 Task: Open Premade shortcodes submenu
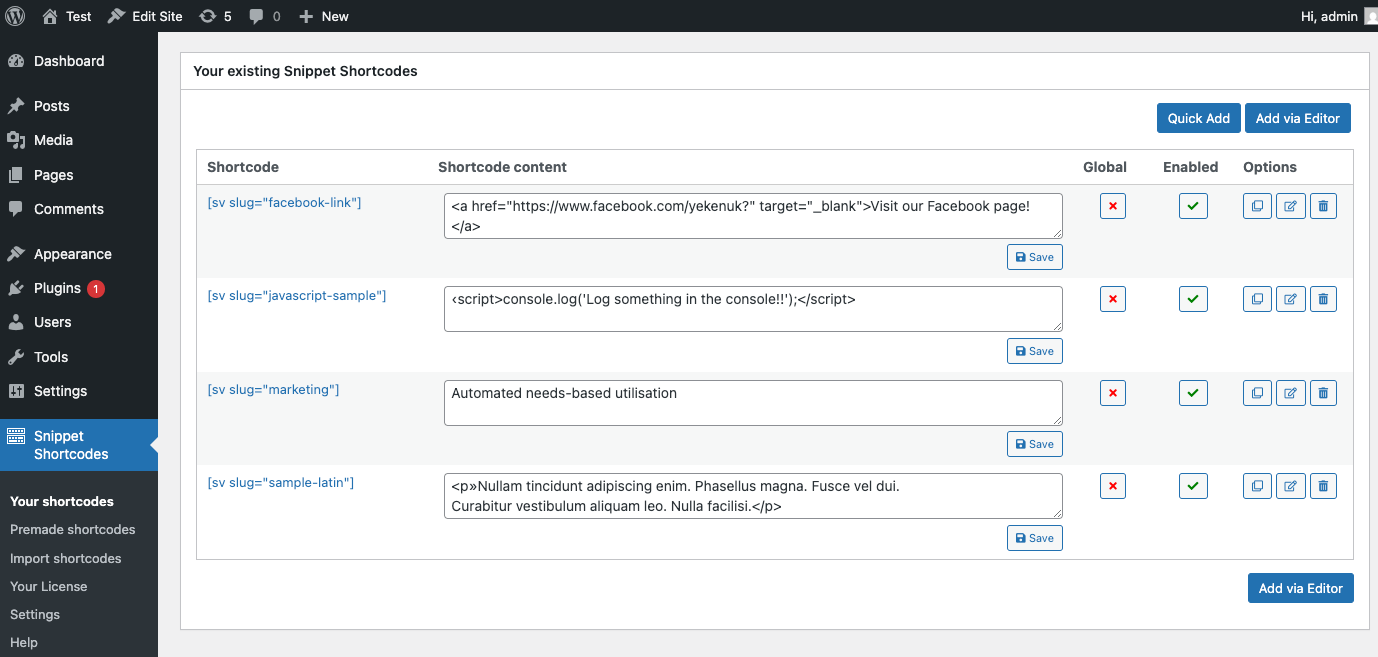(x=72, y=529)
